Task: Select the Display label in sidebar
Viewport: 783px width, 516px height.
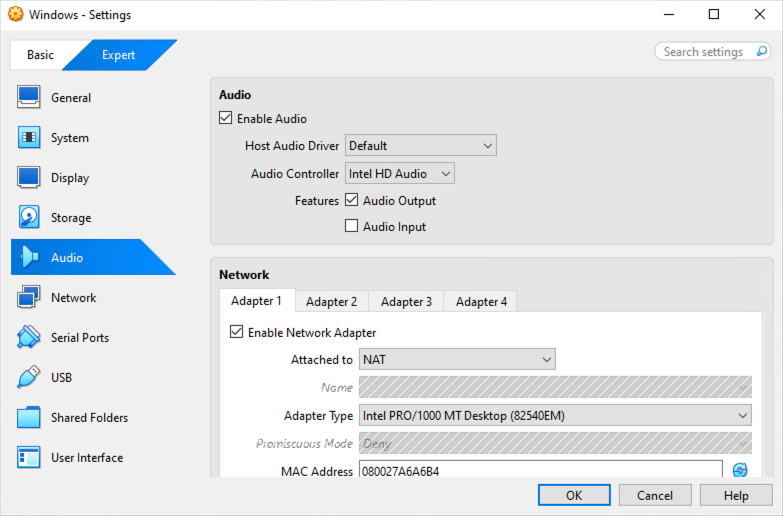Action: [x=70, y=178]
